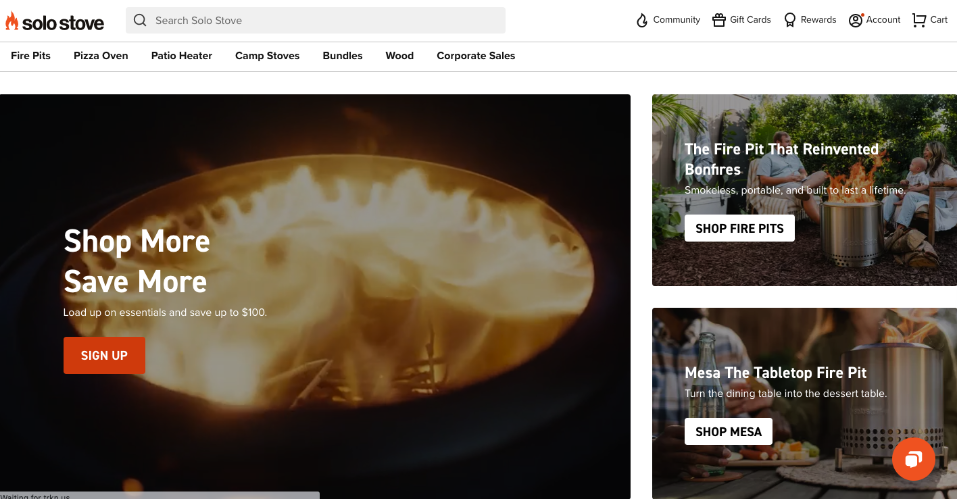
Task: Click the search magnifier icon
Action: click(x=140, y=20)
